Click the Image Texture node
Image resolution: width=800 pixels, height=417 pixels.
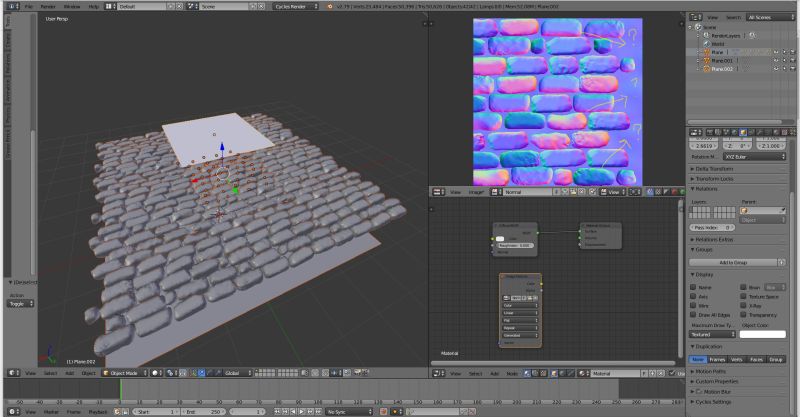click(520, 311)
